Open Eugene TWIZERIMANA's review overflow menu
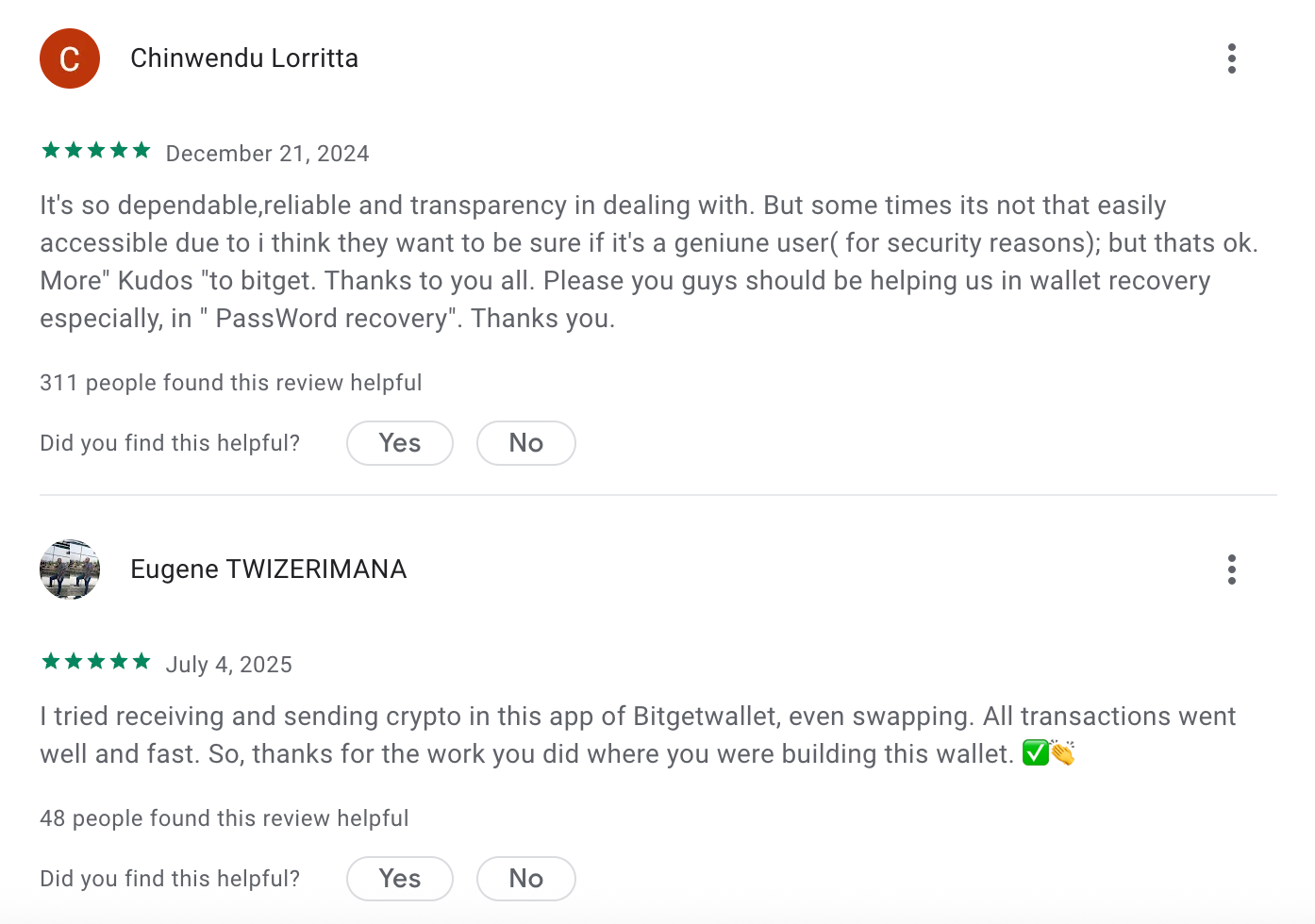1315x924 pixels. click(1231, 569)
